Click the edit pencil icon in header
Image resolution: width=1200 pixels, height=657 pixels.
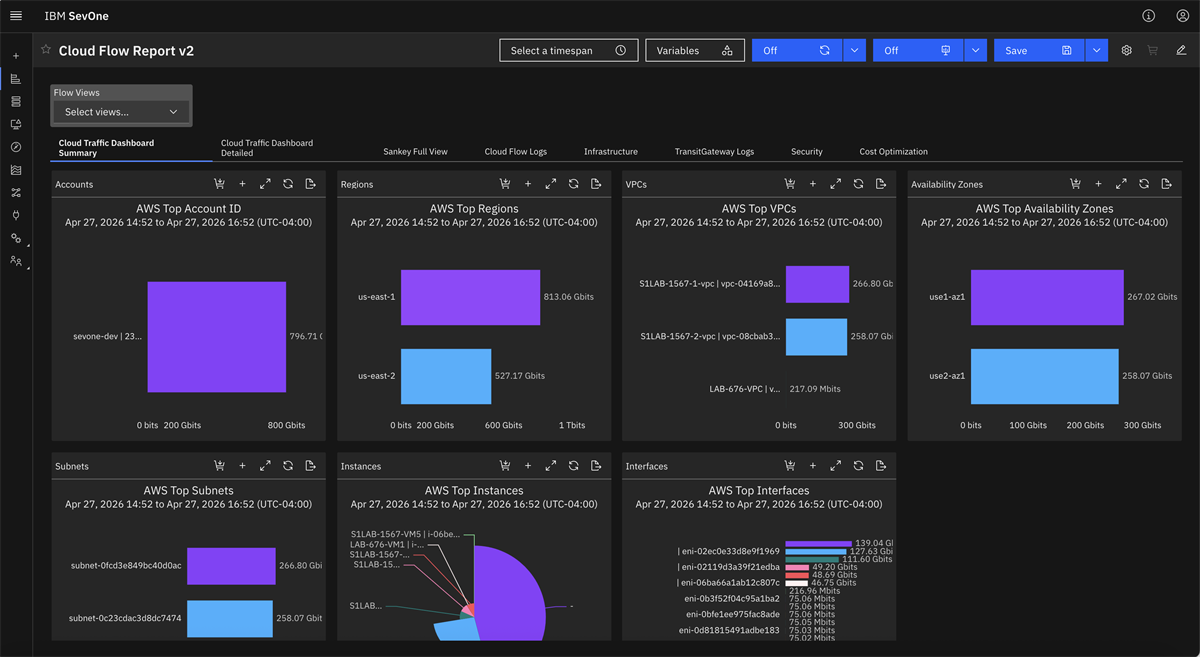pyautogui.click(x=1181, y=50)
